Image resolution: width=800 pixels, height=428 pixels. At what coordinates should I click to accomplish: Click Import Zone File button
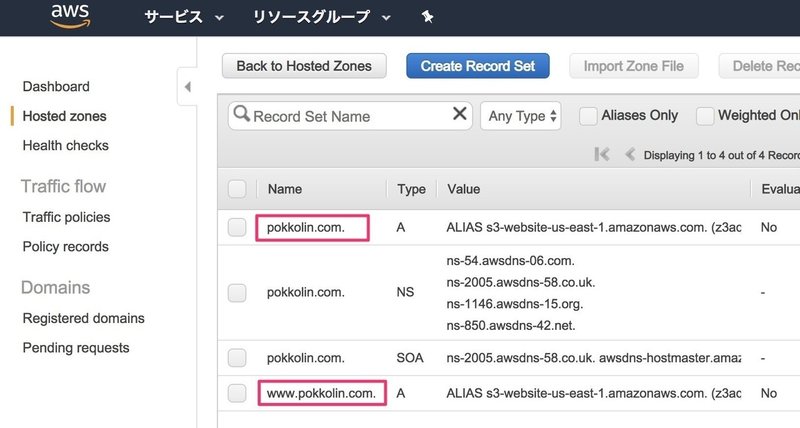[634, 66]
